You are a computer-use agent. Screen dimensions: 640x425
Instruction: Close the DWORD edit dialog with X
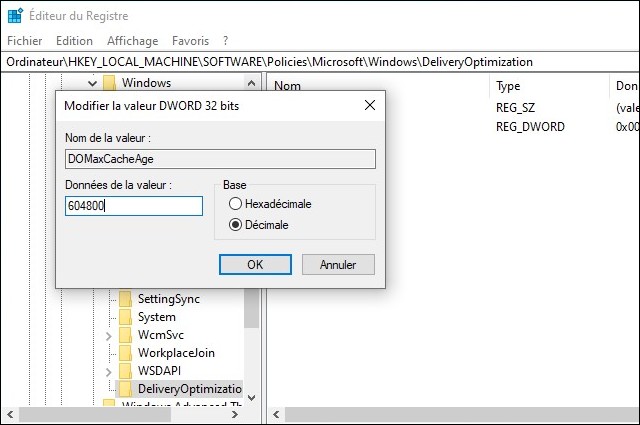(369, 105)
